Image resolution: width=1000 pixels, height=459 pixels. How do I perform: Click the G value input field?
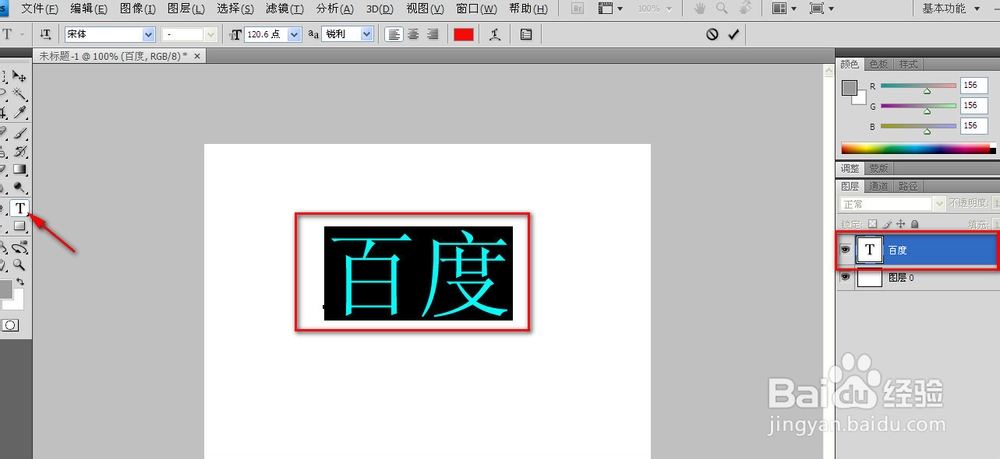pyautogui.click(x=974, y=105)
